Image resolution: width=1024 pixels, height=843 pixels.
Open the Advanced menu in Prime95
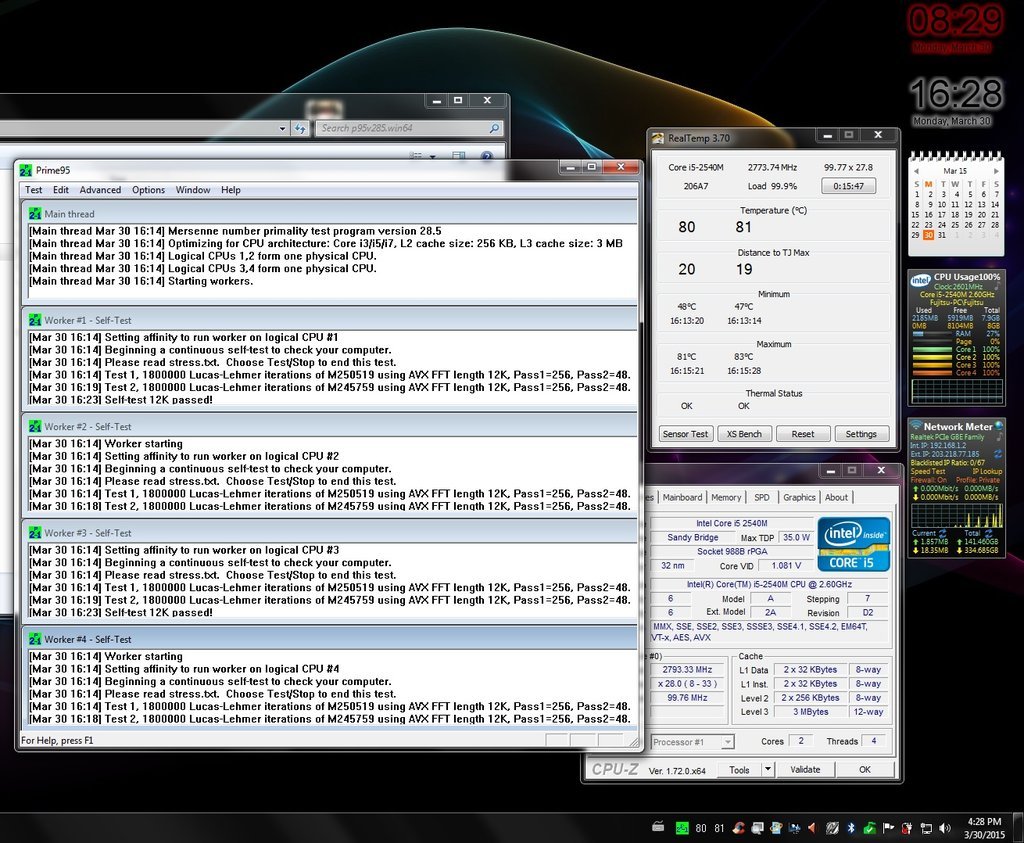pyautogui.click(x=100, y=190)
